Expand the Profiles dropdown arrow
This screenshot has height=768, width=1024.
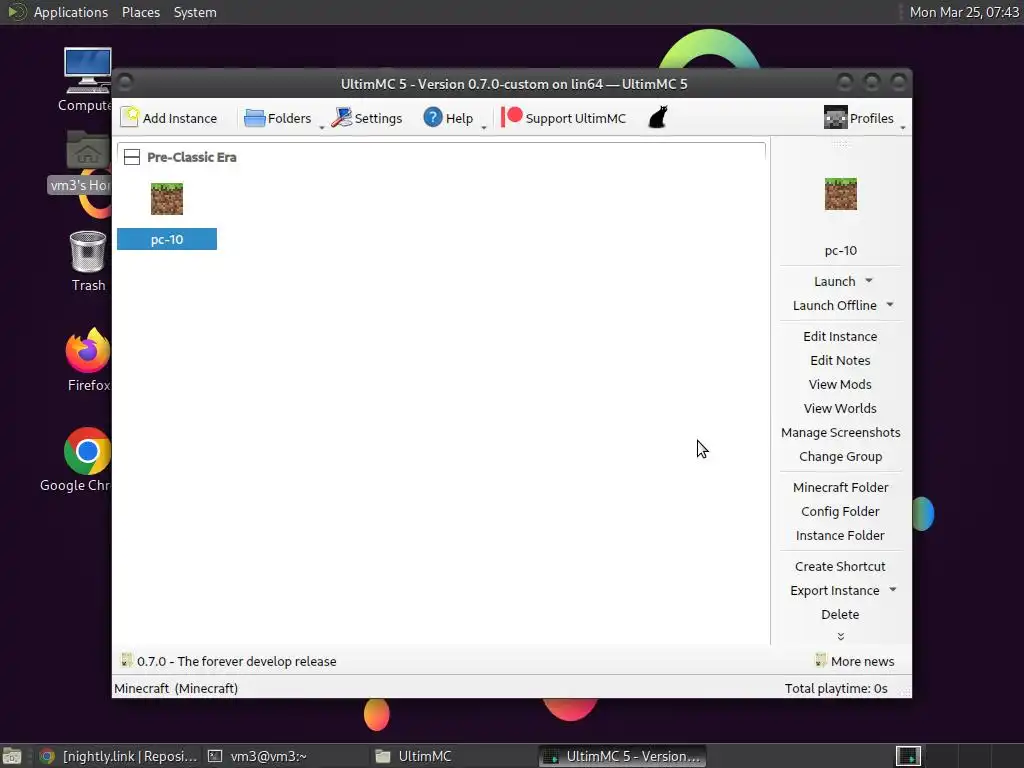903,126
